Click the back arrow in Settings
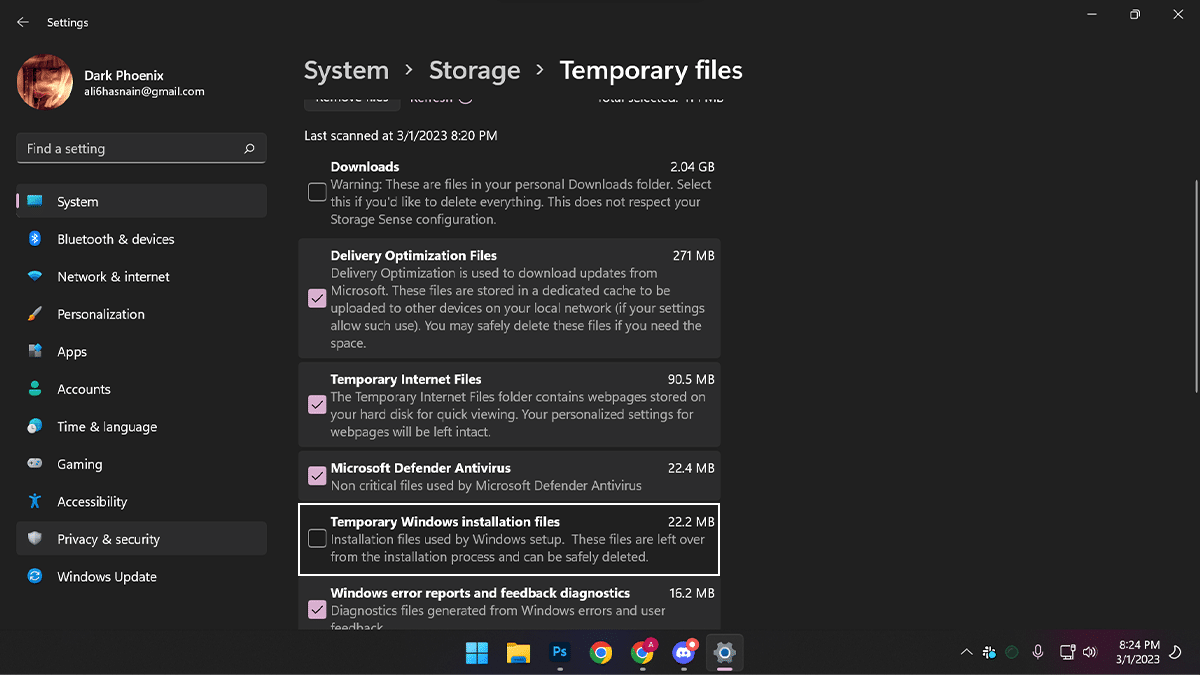The width and height of the screenshot is (1200, 675). [x=23, y=22]
